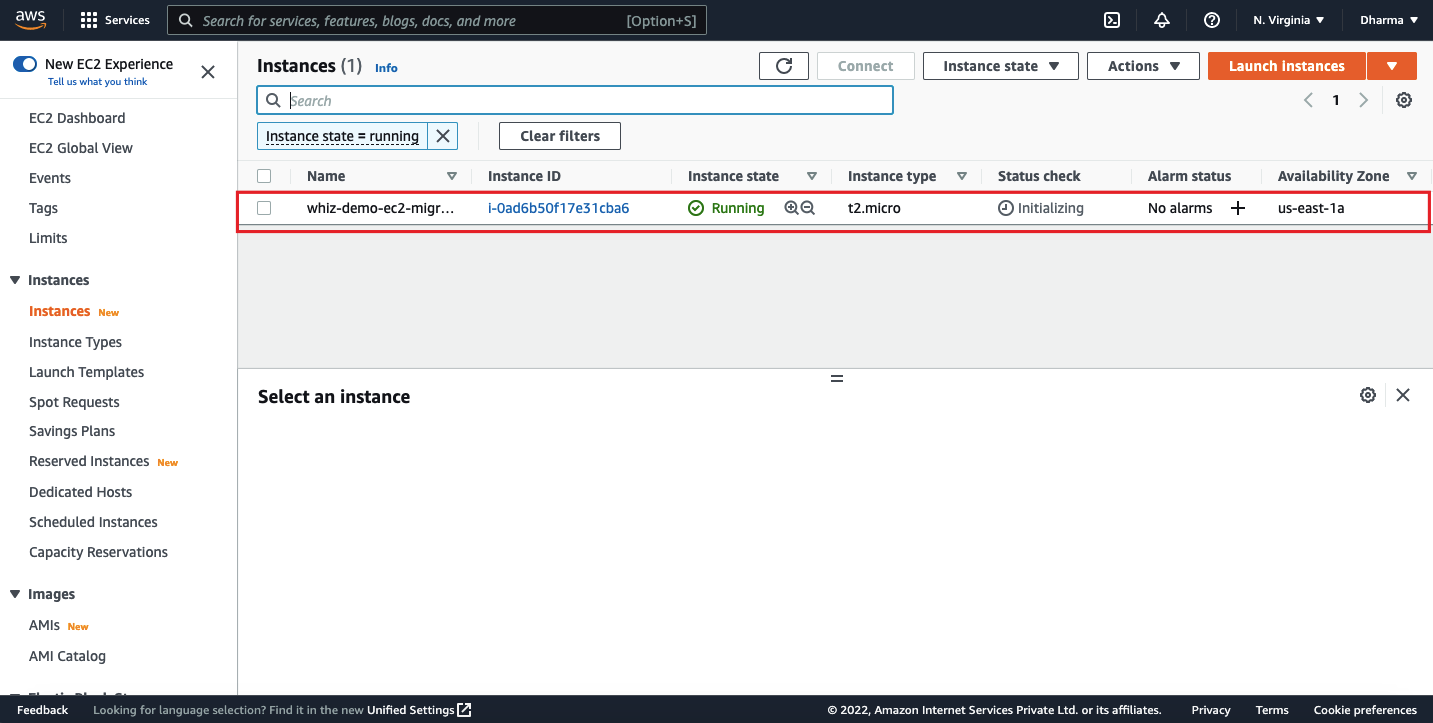Toggle the New EC2 Experience switch
Screen dimensions: 1433x723
(25, 64)
